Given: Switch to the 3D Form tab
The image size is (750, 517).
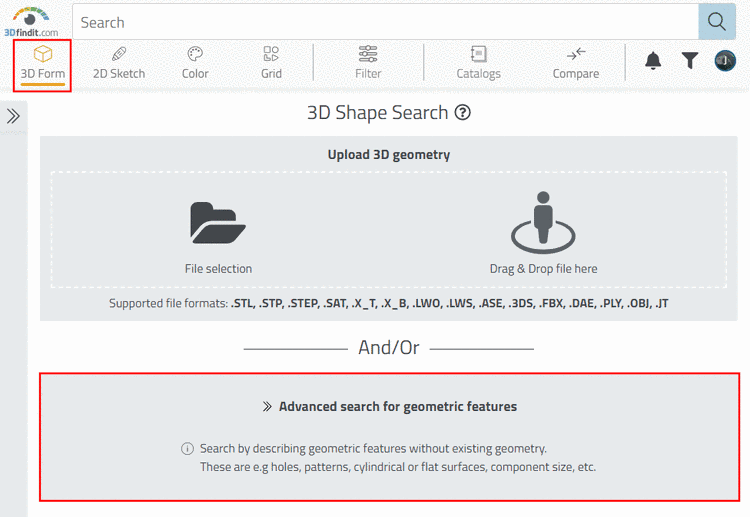Looking at the screenshot, I should tap(42, 62).
